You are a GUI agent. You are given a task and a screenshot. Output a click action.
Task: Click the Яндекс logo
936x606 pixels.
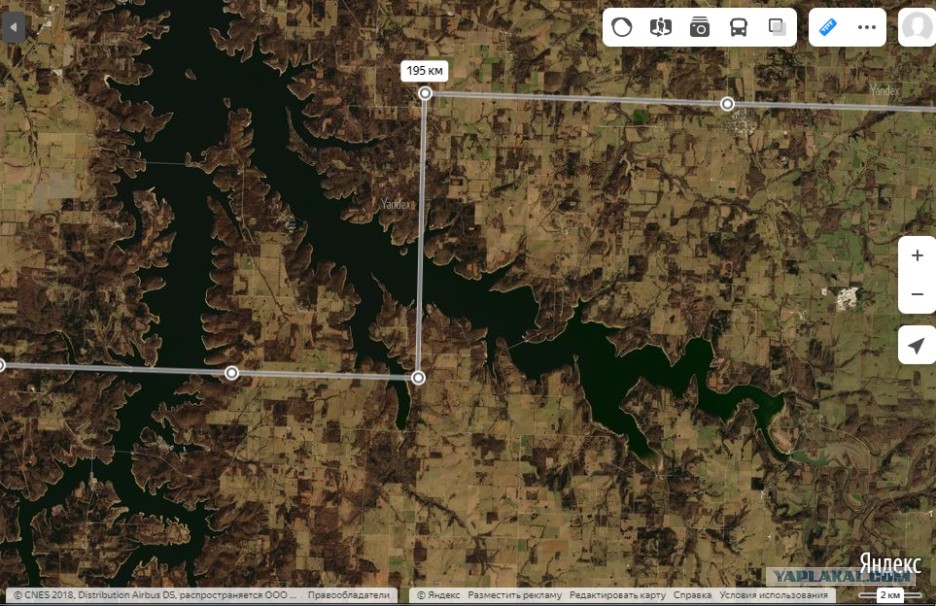890,564
